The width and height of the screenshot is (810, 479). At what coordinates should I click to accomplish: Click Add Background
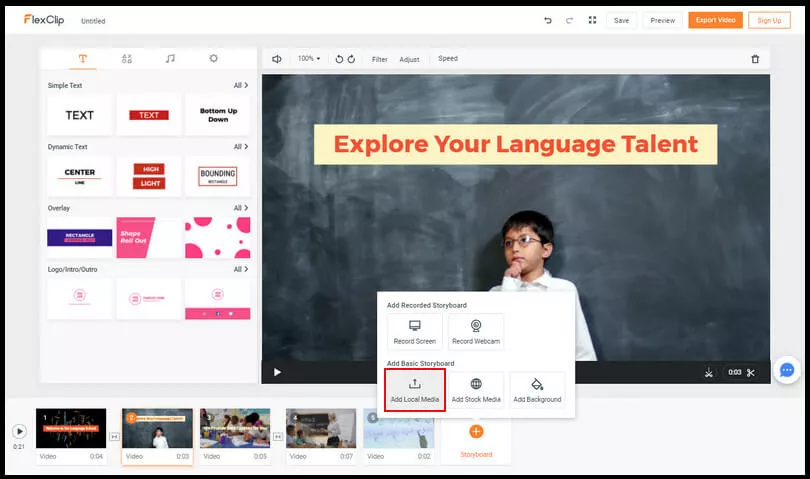(x=537, y=390)
